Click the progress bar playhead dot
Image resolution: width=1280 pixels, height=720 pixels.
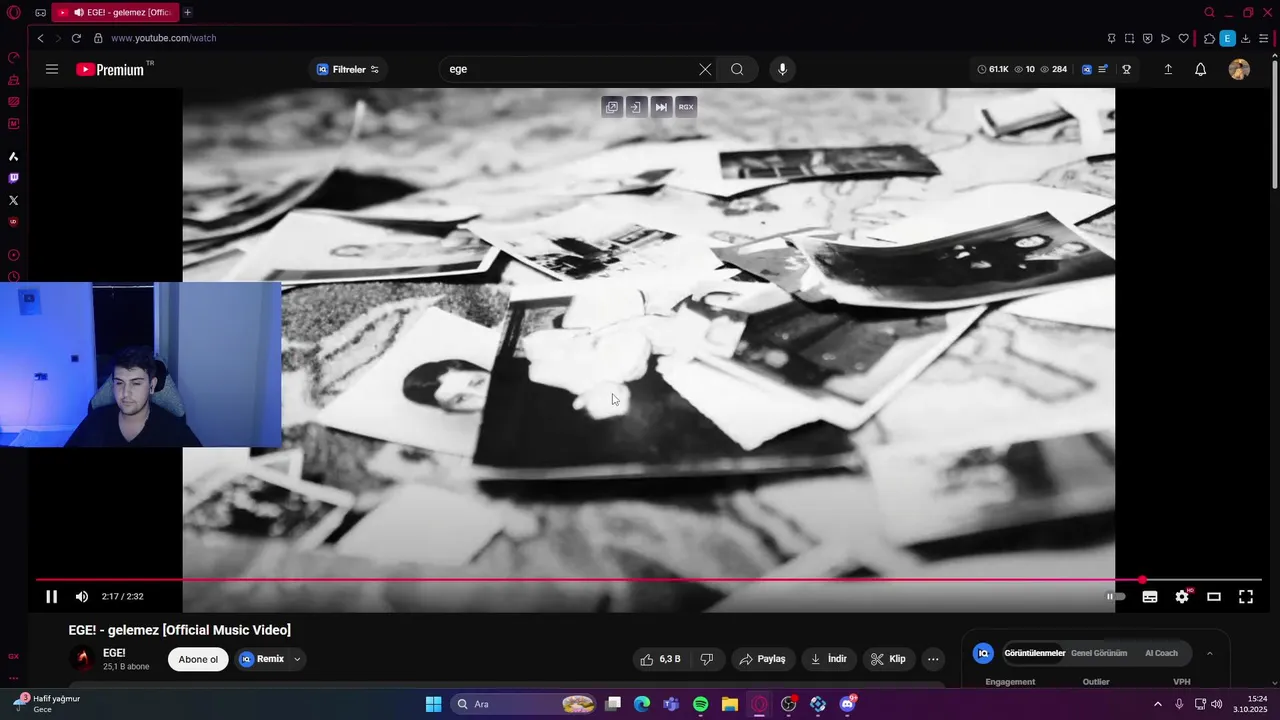[x=1142, y=580]
